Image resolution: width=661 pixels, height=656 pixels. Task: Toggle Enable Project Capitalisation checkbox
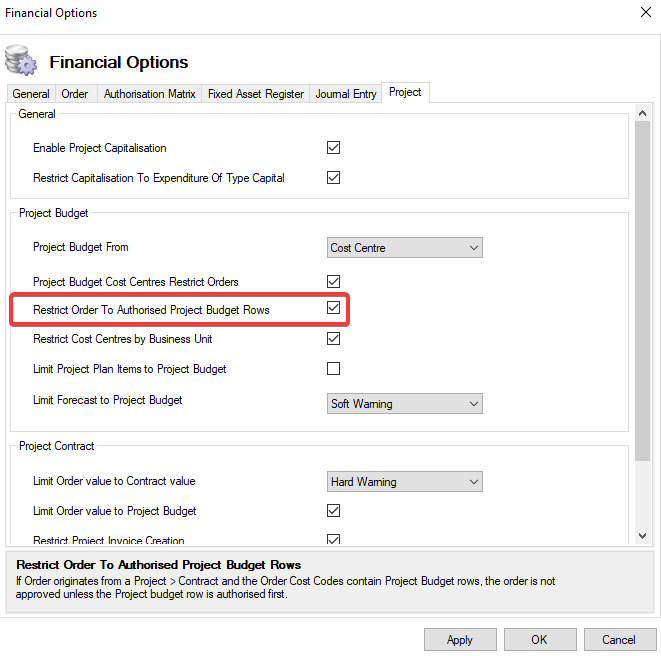click(334, 148)
